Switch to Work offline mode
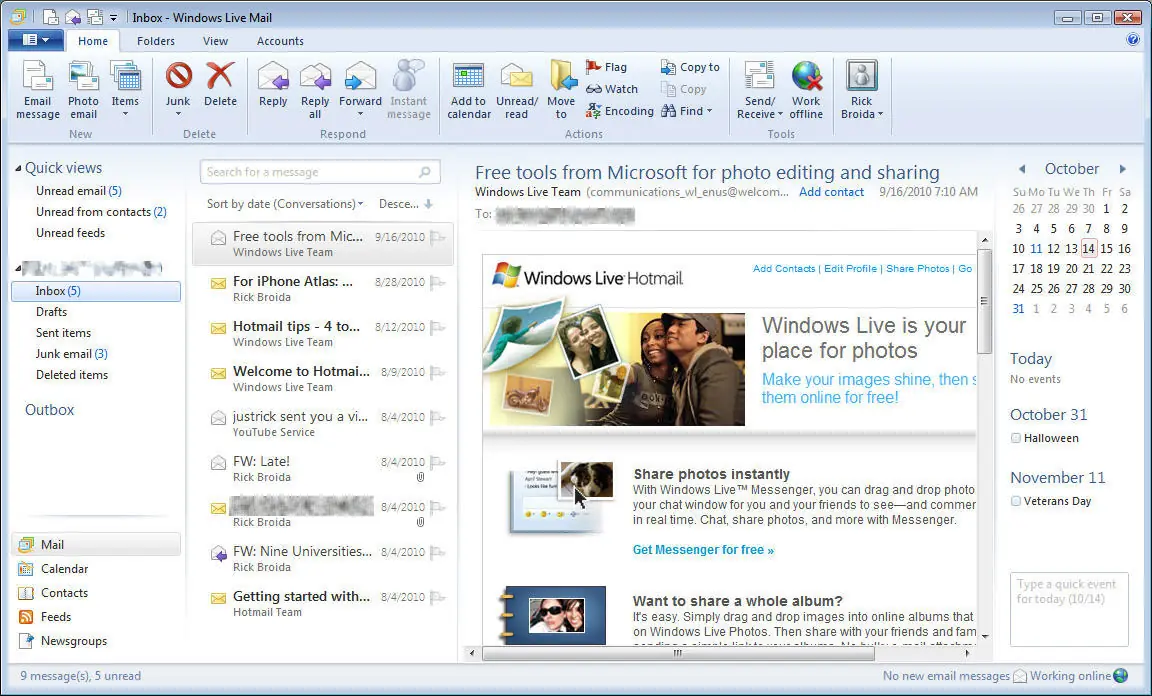This screenshot has height=696, width=1152. [806, 90]
